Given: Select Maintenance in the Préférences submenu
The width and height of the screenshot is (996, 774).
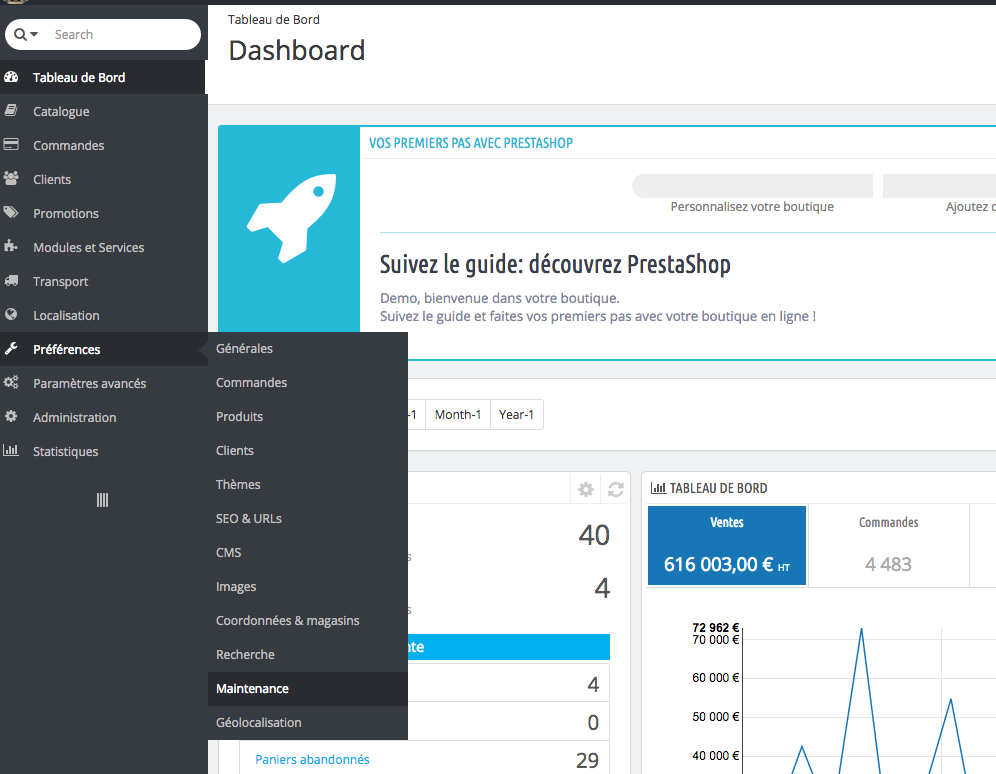Looking at the screenshot, I should click(252, 689).
